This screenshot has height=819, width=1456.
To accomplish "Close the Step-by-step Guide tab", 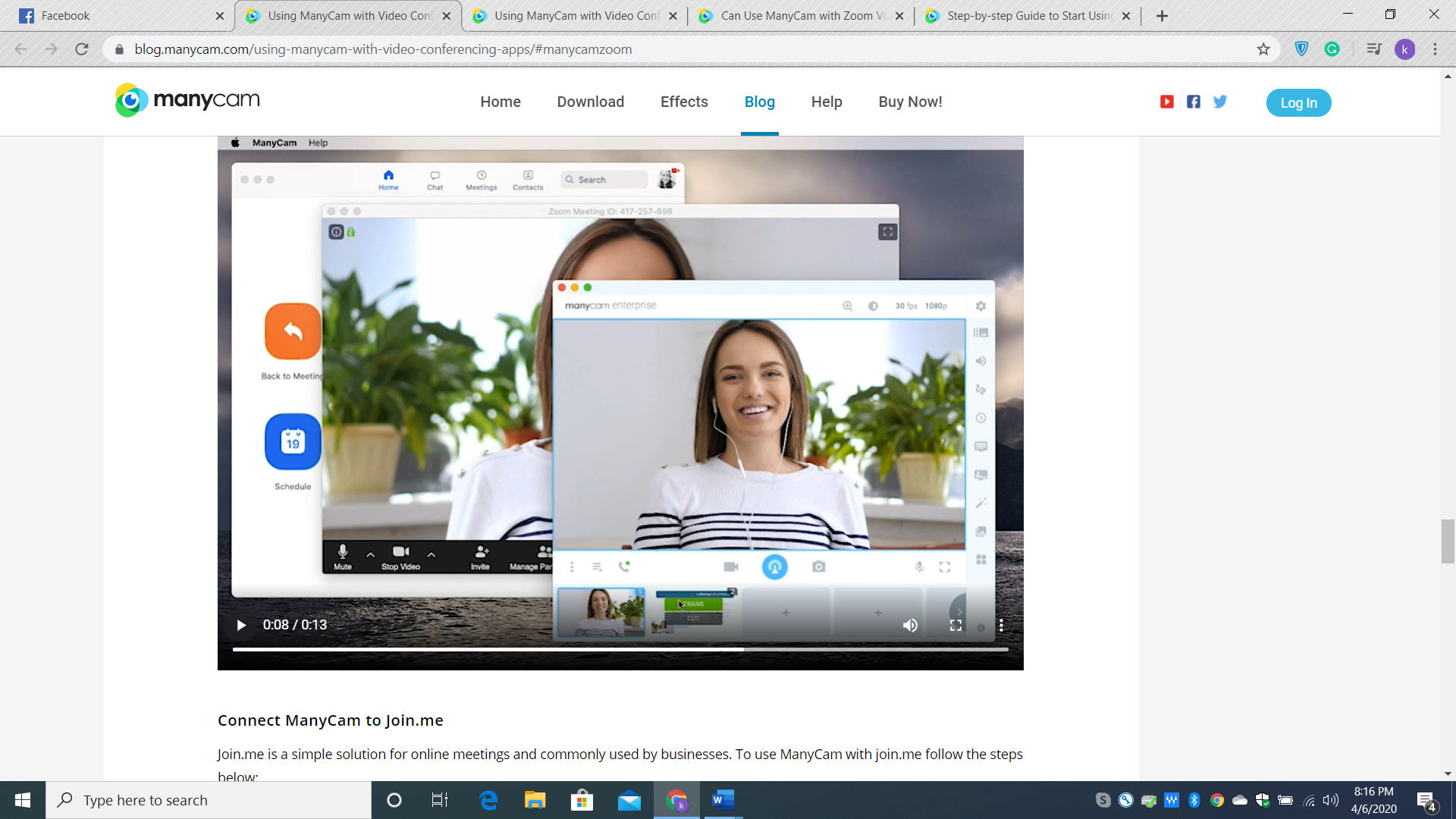I will click(x=1126, y=16).
